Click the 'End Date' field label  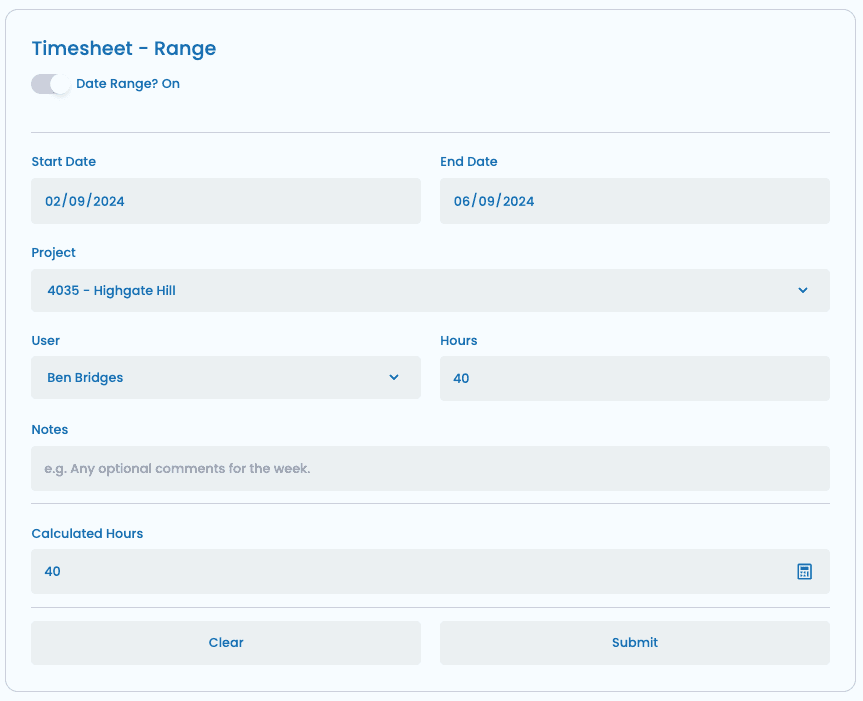(x=468, y=162)
